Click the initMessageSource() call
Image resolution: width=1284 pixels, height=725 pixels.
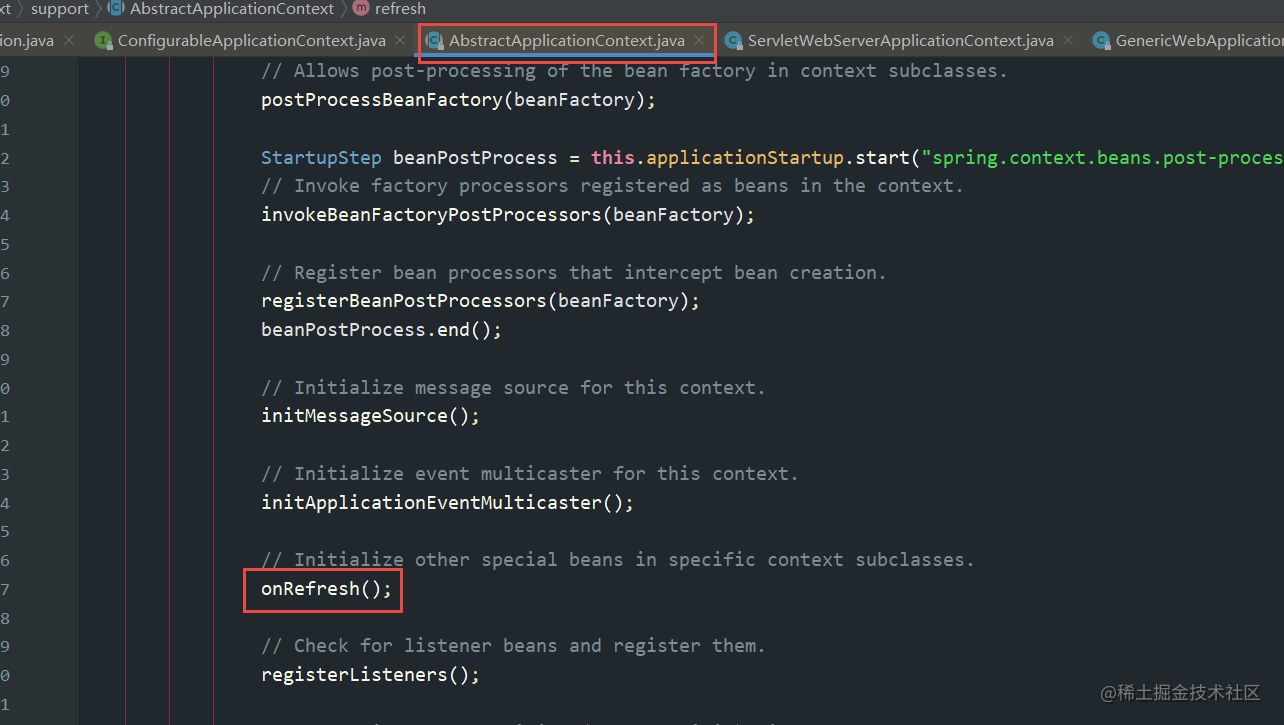370,416
